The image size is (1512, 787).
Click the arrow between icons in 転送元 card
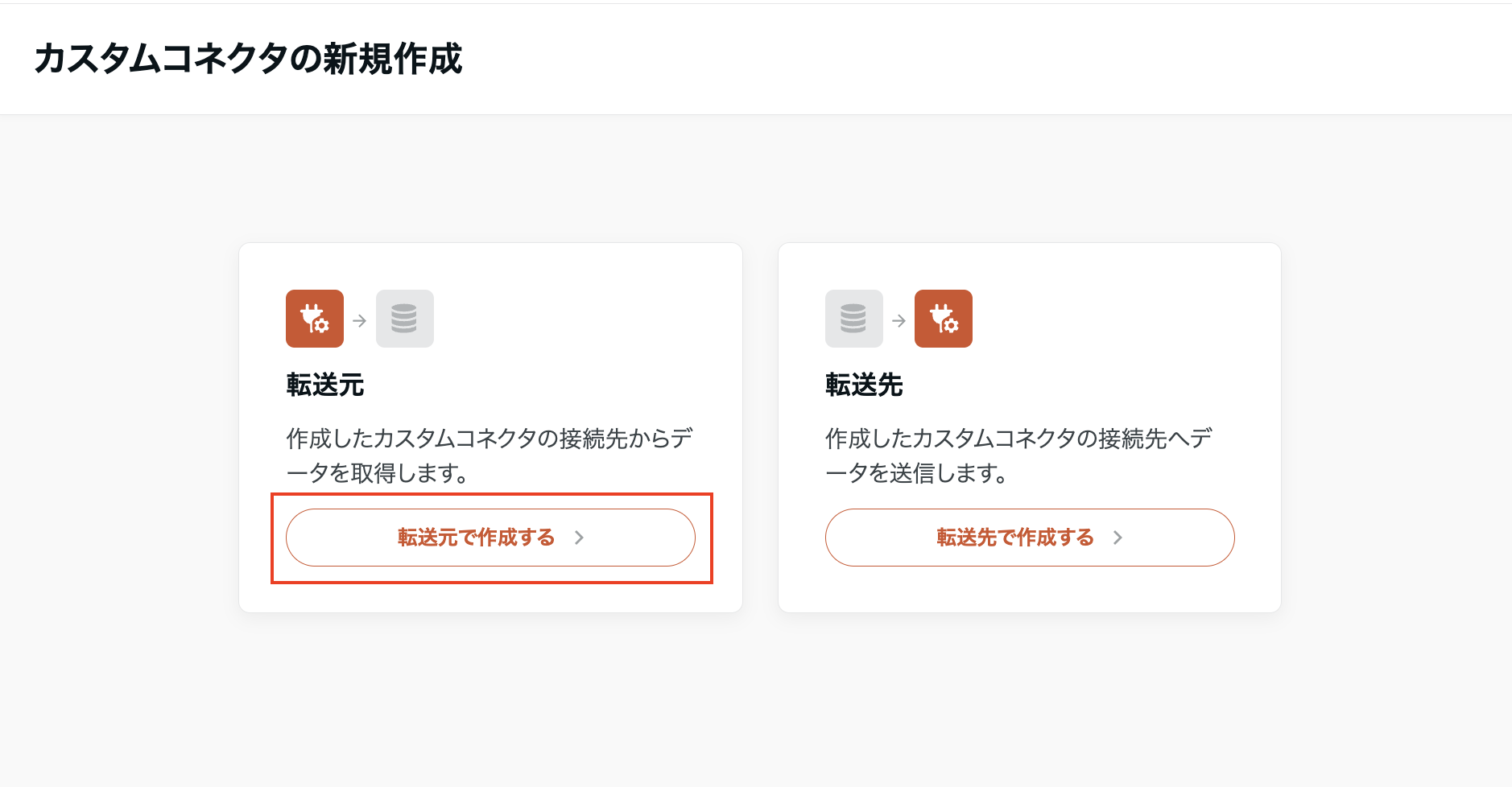[x=360, y=320]
